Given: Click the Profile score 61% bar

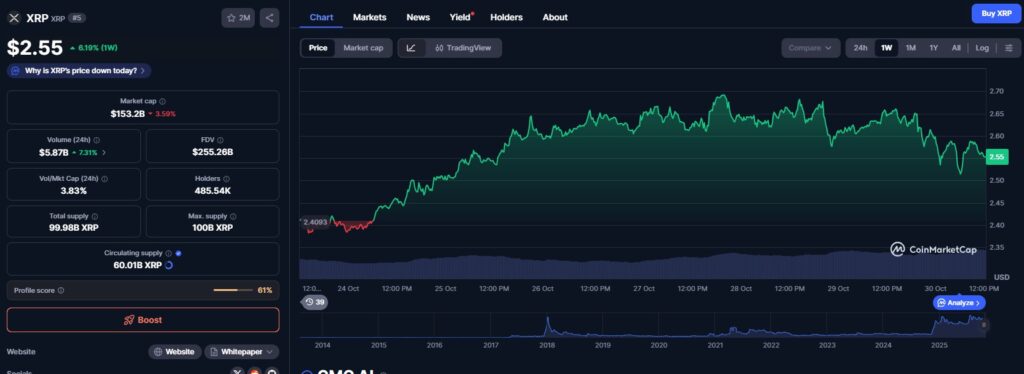Looking at the screenshot, I should tap(233, 290).
